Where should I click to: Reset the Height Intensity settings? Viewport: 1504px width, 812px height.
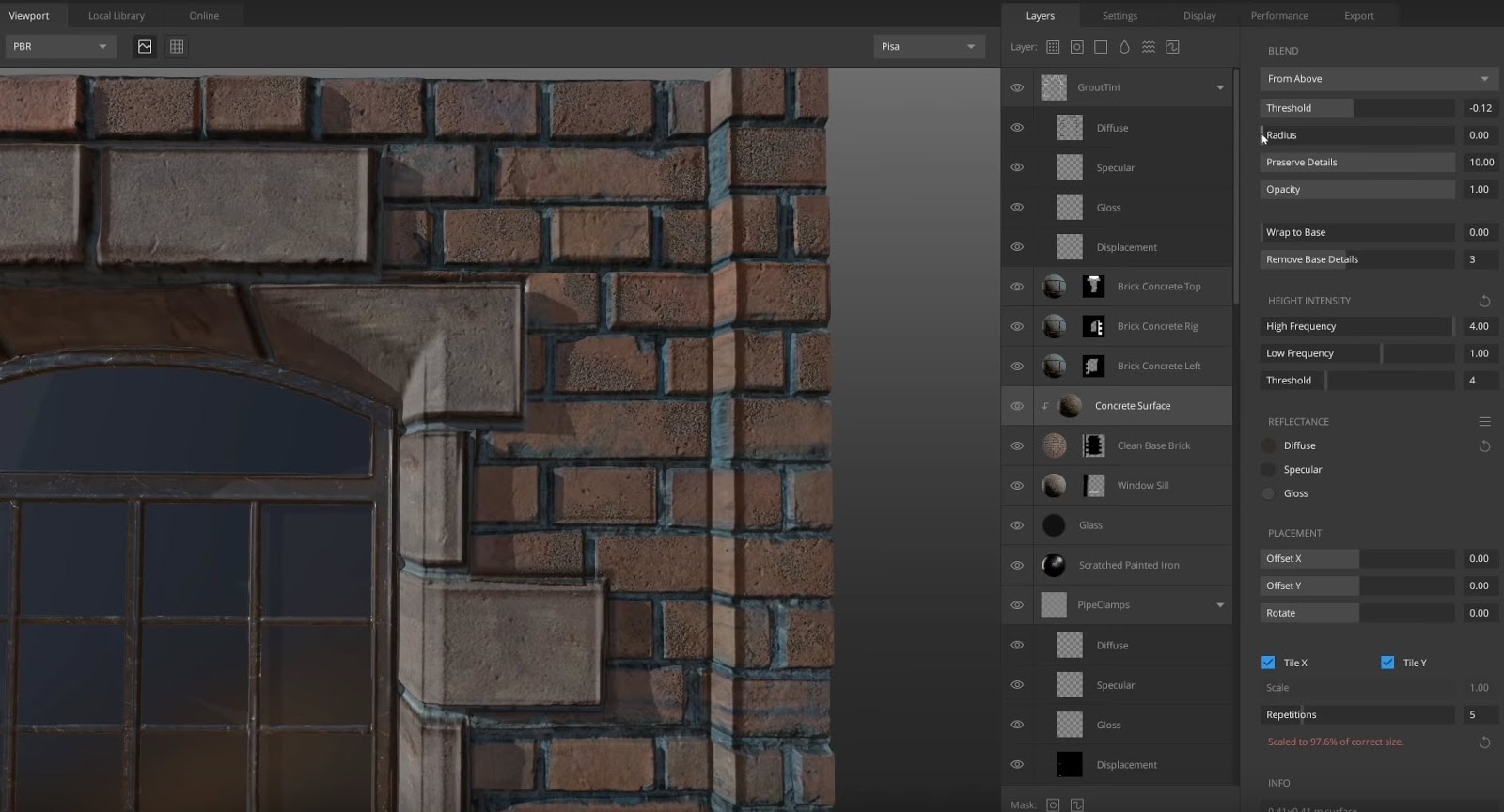click(1485, 302)
